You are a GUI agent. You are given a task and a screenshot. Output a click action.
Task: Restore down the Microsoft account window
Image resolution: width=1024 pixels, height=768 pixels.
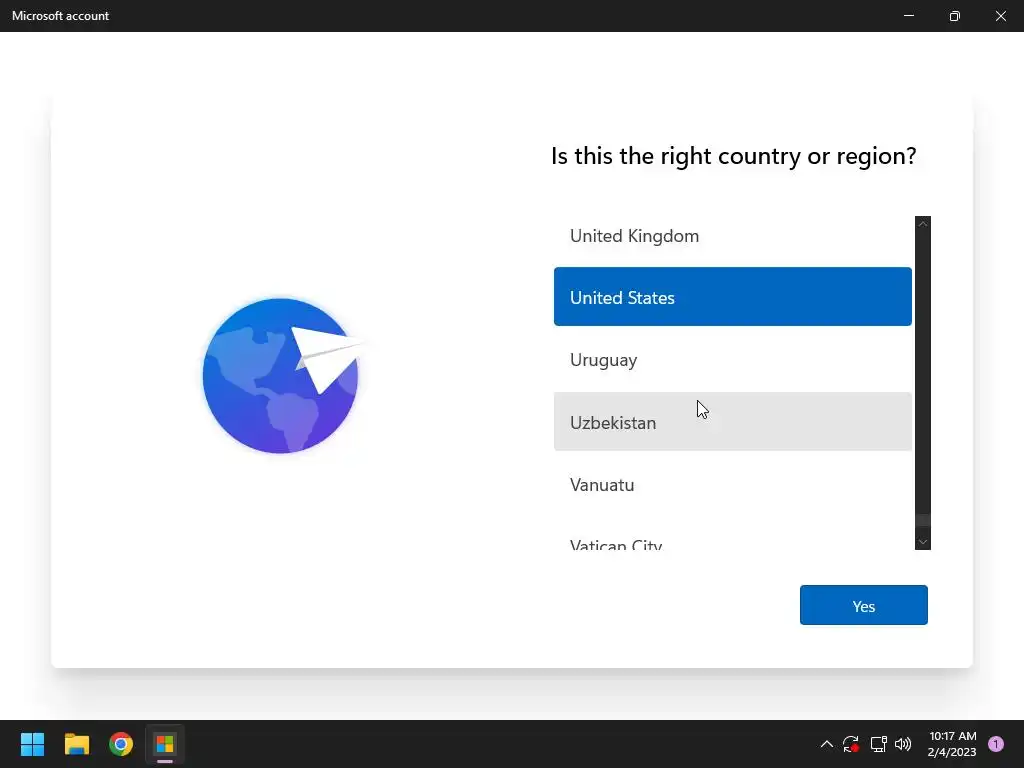[x=954, y=16]
